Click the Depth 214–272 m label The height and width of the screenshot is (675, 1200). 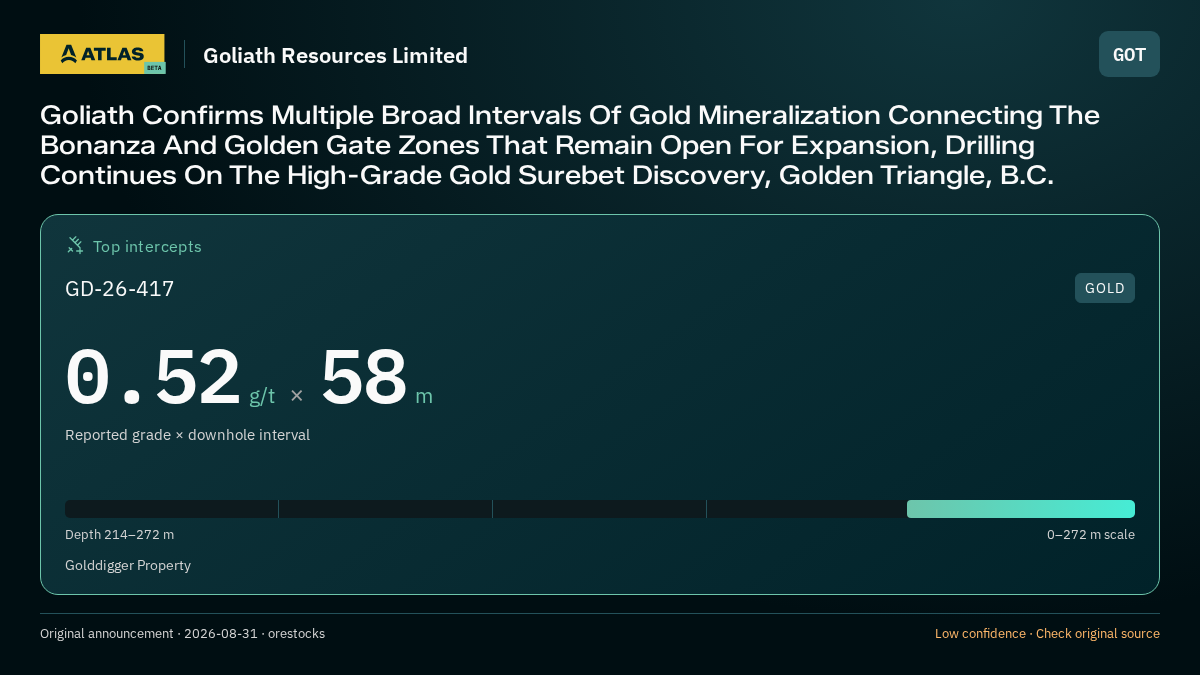coord(119,535)
